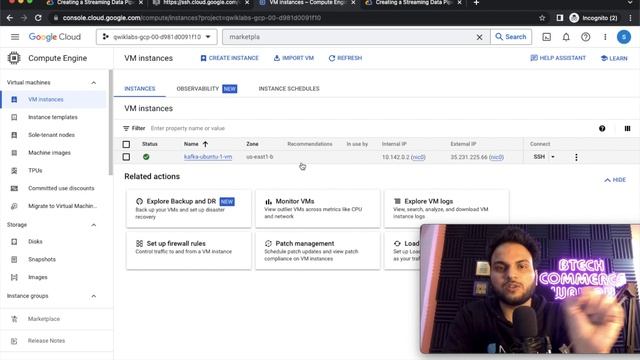The width and height of the screenshot is (640, 360).
Task: Open the Incognito profile indicator
Action: coord(593,18)
